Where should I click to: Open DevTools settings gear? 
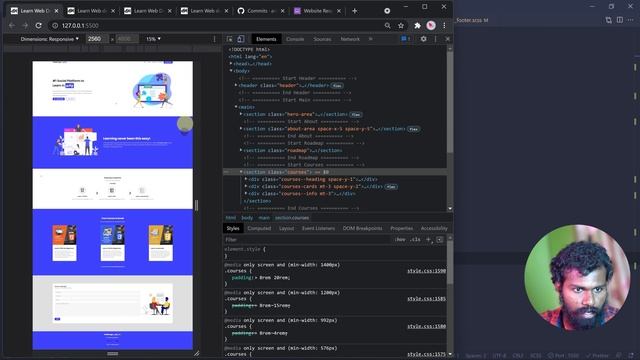pos(423,39)
